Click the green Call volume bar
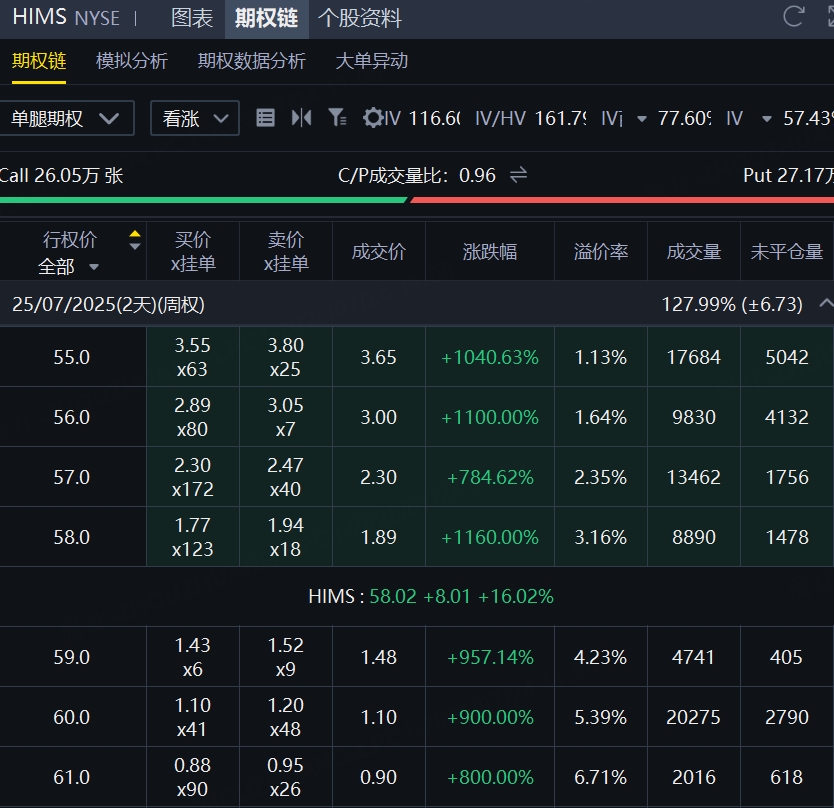The width and height of the screenshot is (834, 808). [204, 199]
